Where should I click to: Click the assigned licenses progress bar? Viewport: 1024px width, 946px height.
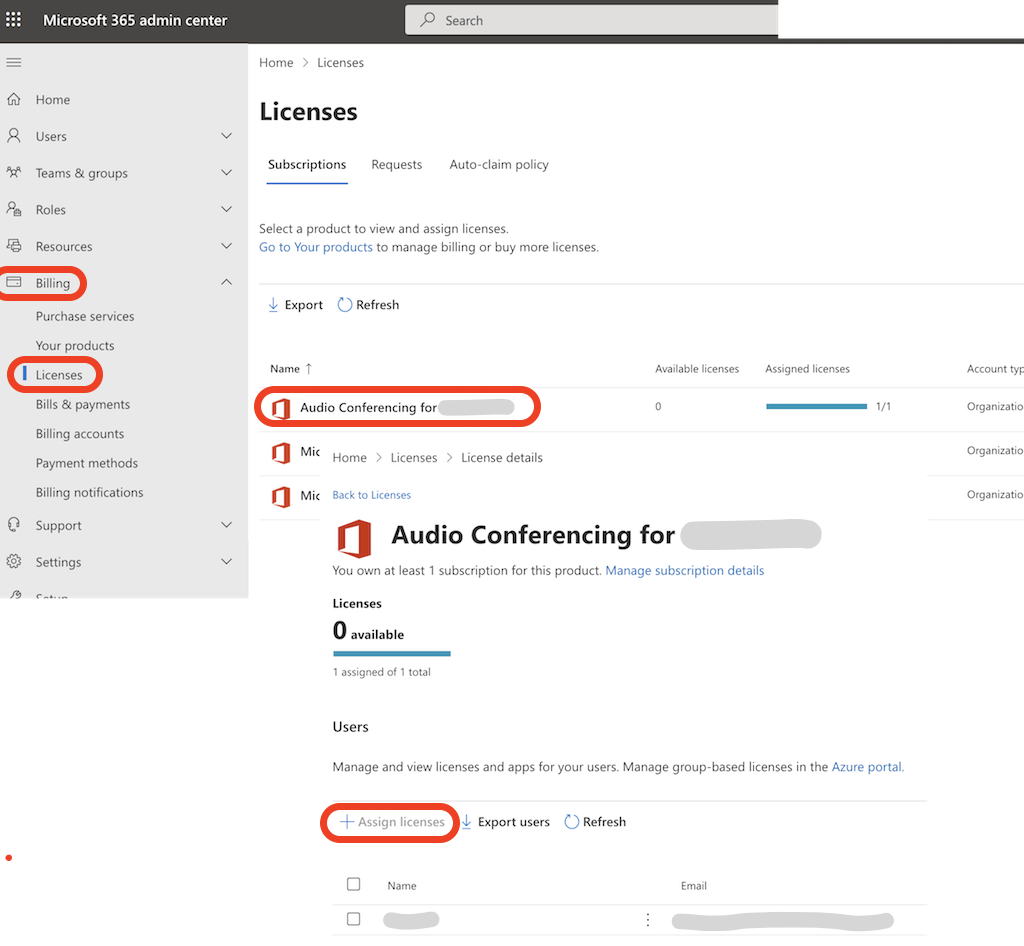tap(816, 407)
